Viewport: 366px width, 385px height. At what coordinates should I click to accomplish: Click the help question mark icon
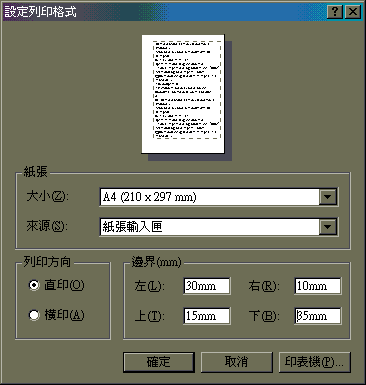coord(335,12)
